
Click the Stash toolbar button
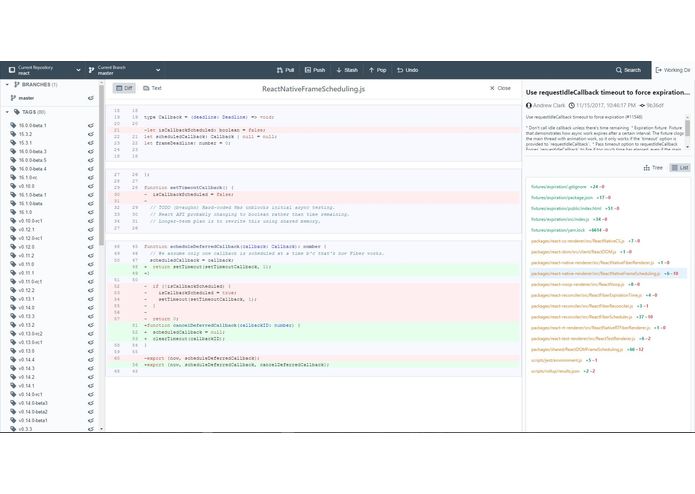[x=347, y=70]
